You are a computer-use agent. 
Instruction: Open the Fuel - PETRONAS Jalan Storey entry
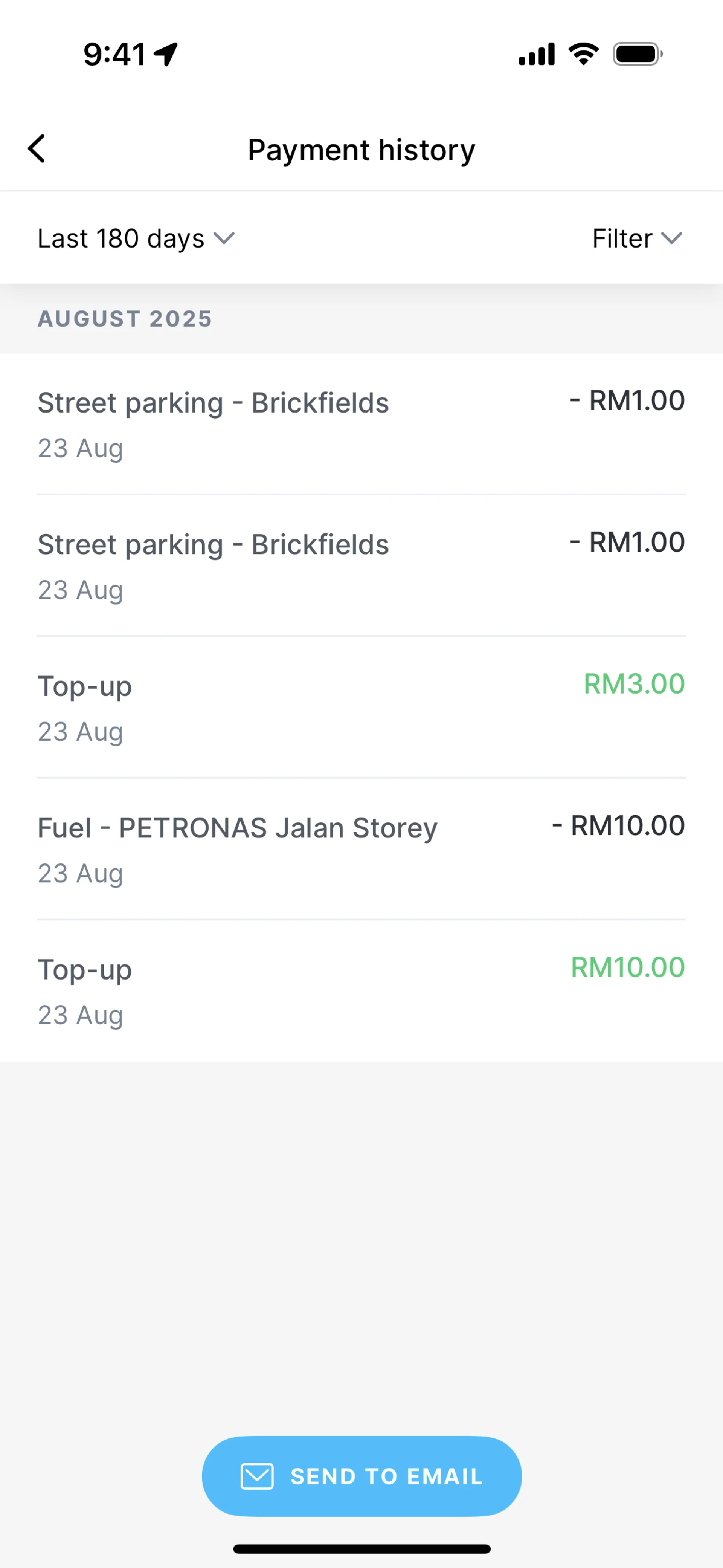tap(361, 850)
